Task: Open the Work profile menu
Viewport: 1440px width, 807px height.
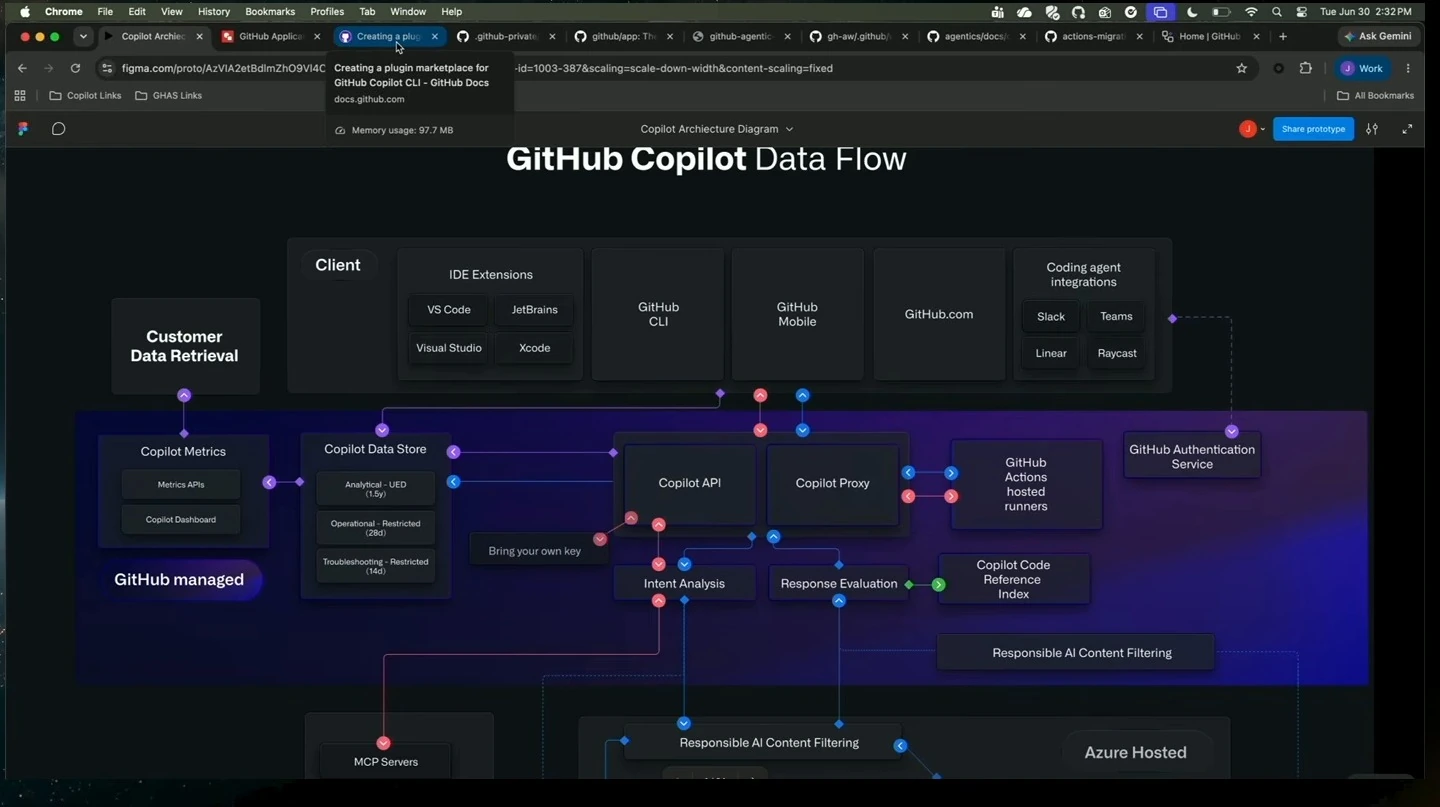Action: pos(1362,68)
